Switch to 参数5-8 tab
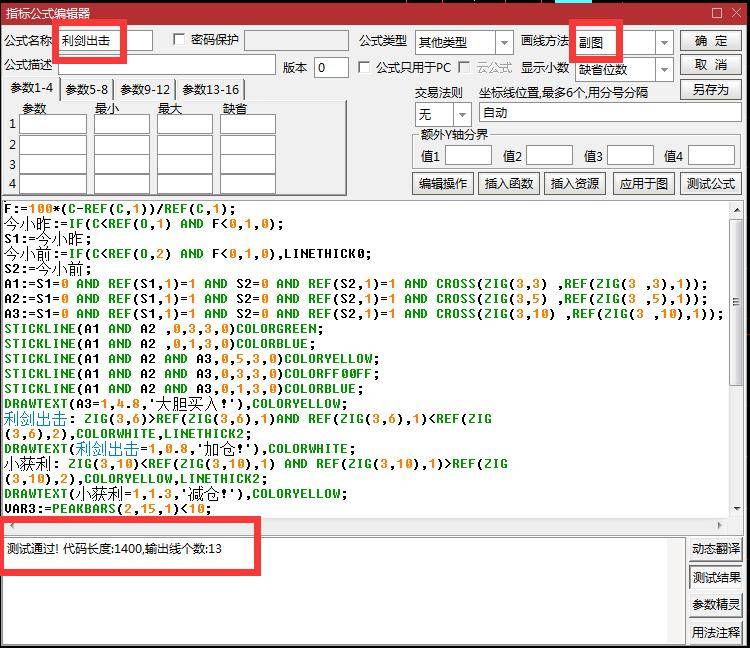 (x=87, y=89)
